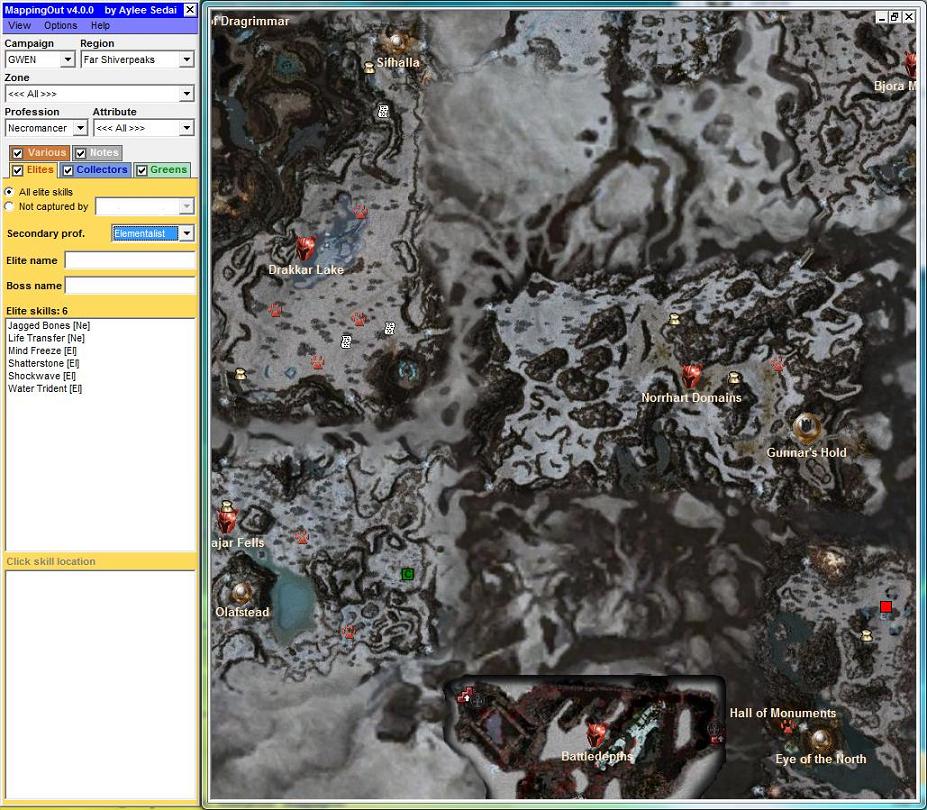Click the collector icon southwest of Drakkar Lake
This screenshot has width=927, height=810.
click(240, 374)
